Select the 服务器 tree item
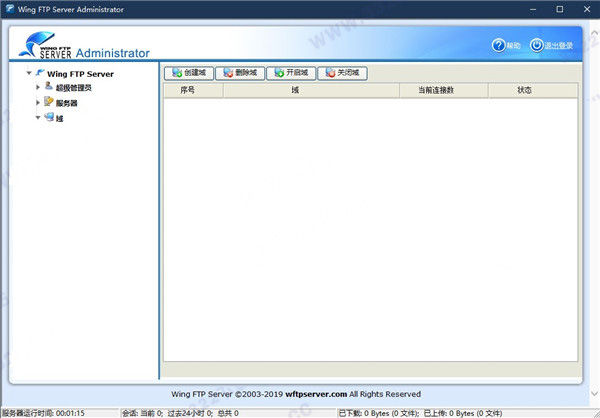This screenshot has height=418, width=600. tap(67, 103)
